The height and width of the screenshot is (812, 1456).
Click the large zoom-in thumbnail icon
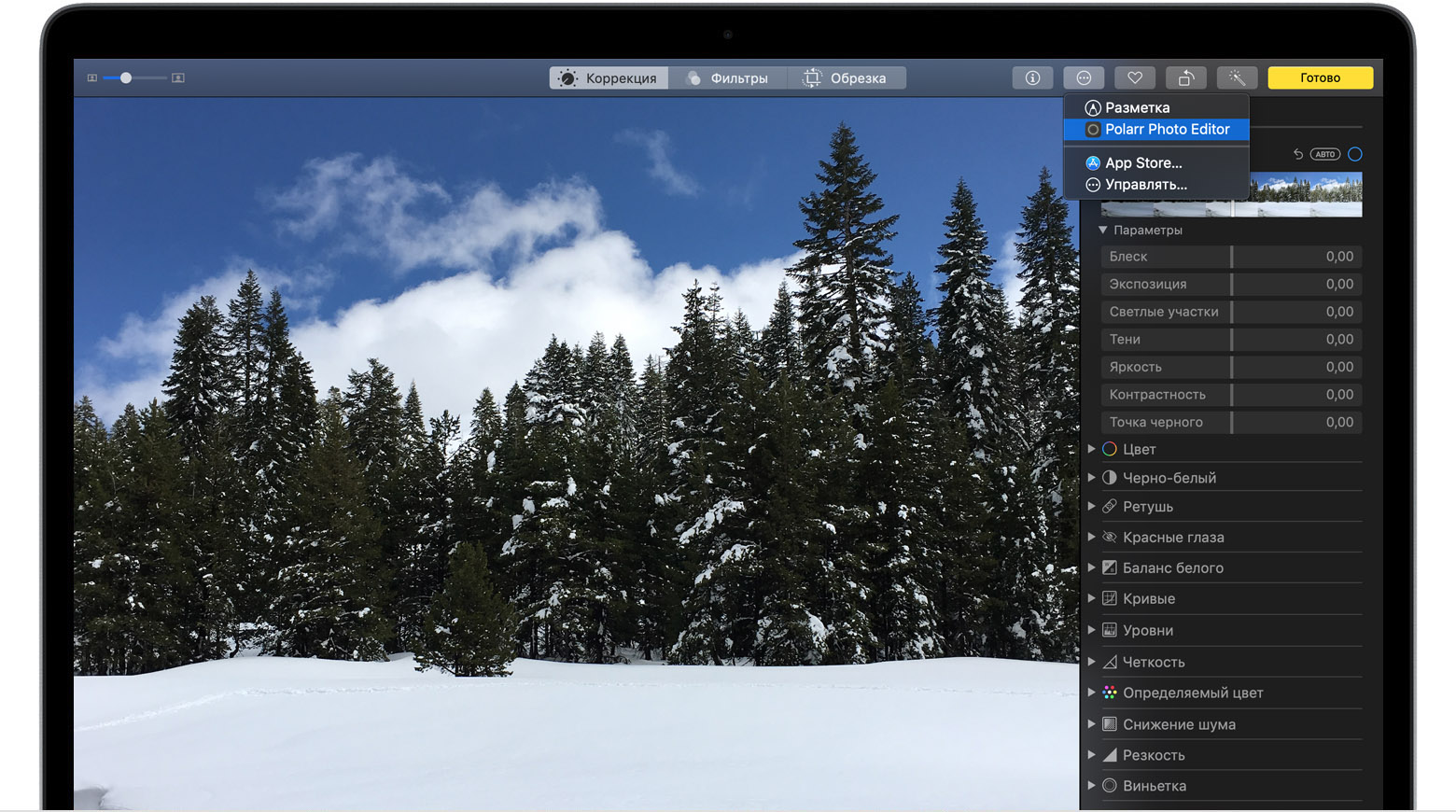(x=178, y=78)
